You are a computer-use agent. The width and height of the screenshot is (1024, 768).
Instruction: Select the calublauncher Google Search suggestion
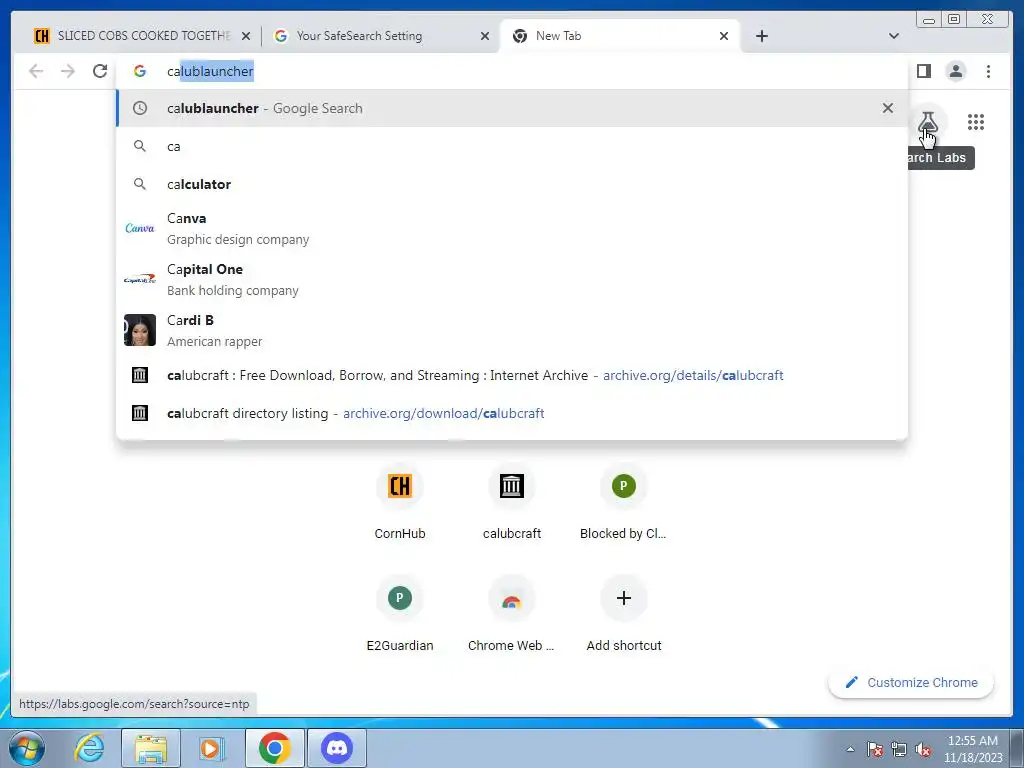[512, 108]
